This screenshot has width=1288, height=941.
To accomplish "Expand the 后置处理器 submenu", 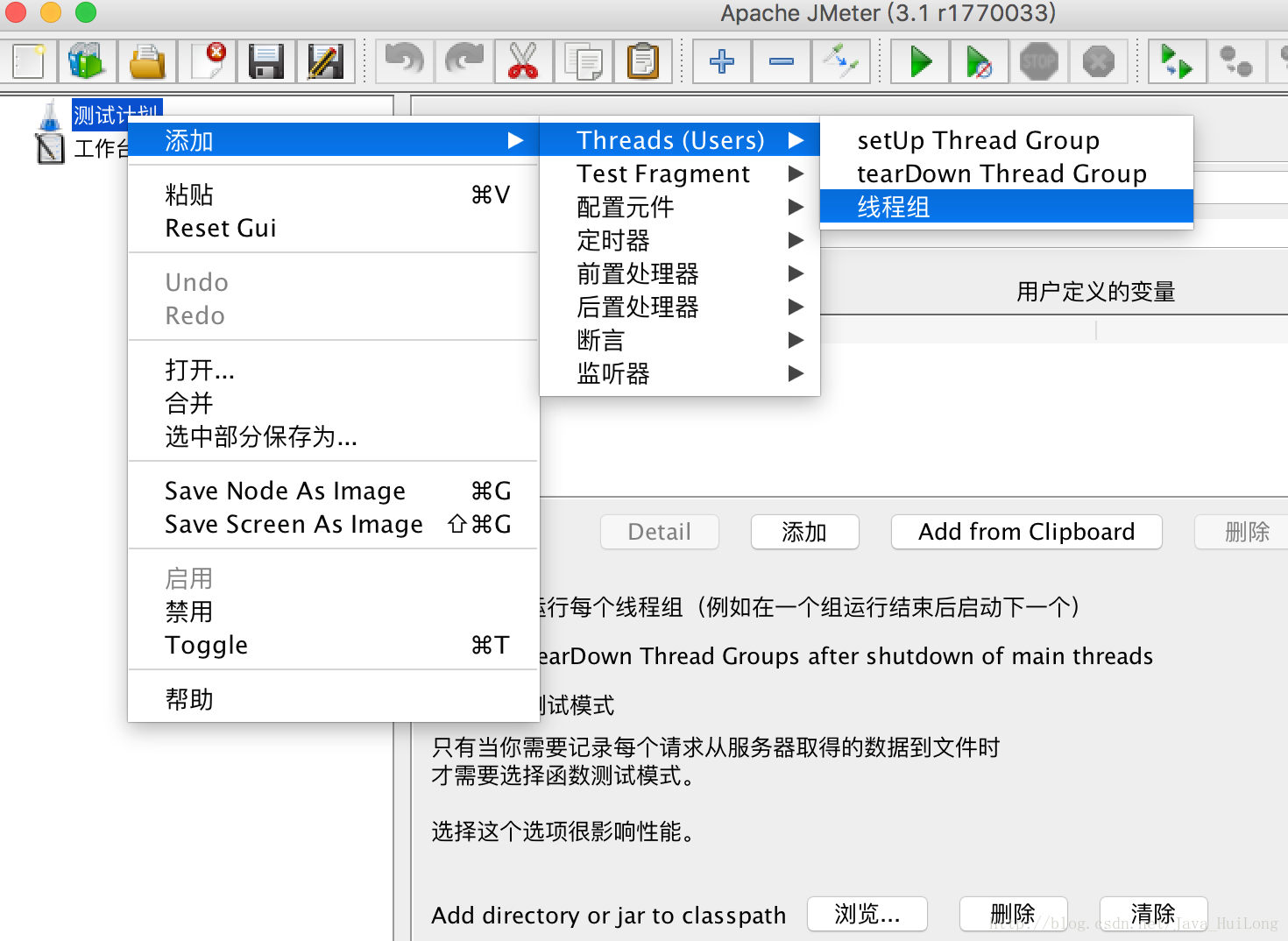I will [x=680, y=307].
